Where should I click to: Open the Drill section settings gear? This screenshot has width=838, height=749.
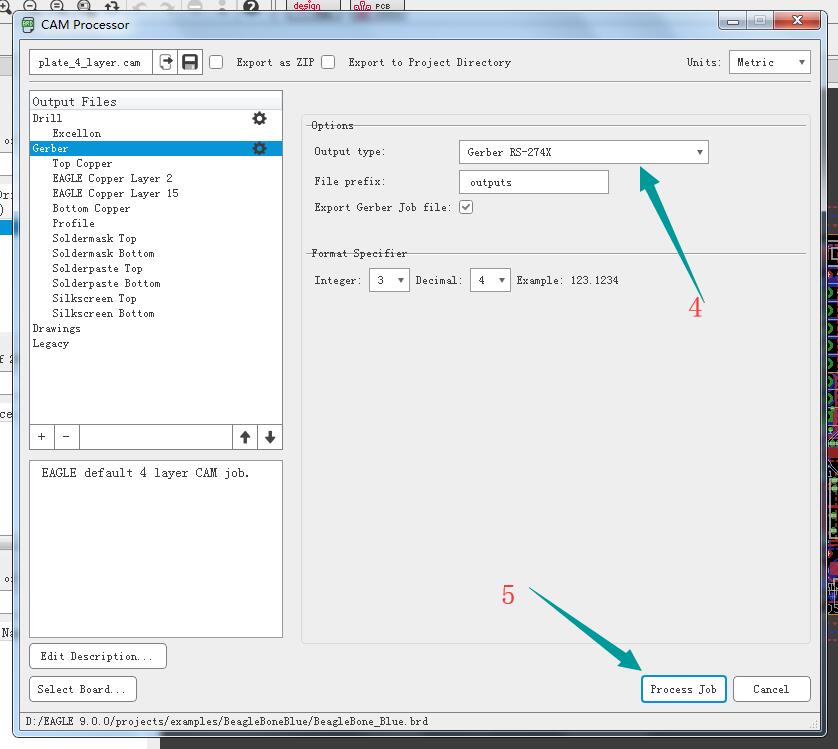click(x=259, y=117)
